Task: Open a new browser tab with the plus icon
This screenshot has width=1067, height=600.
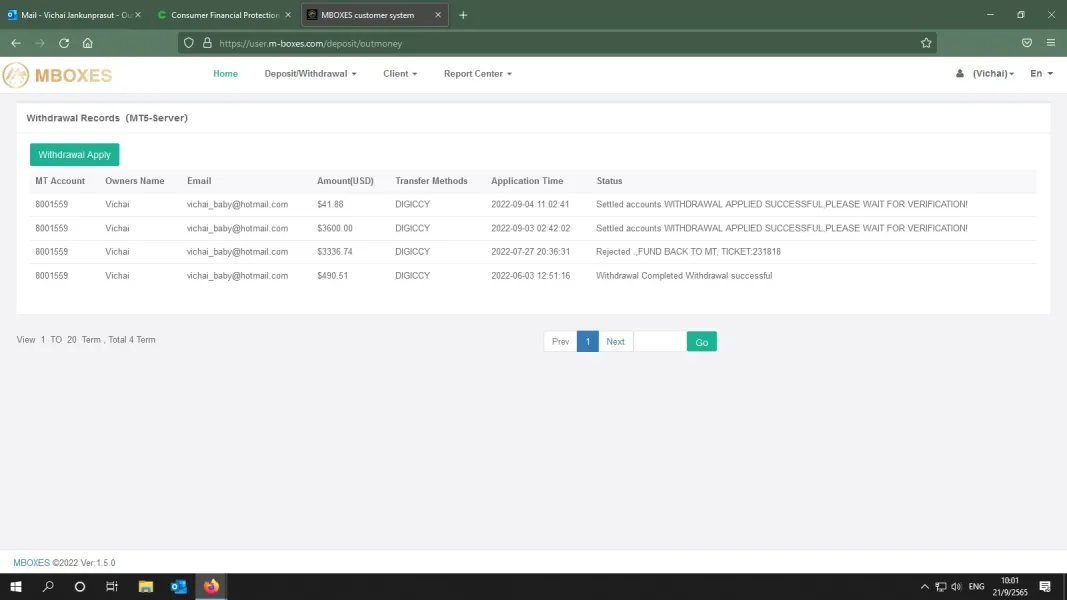Action: click(463, 15)
